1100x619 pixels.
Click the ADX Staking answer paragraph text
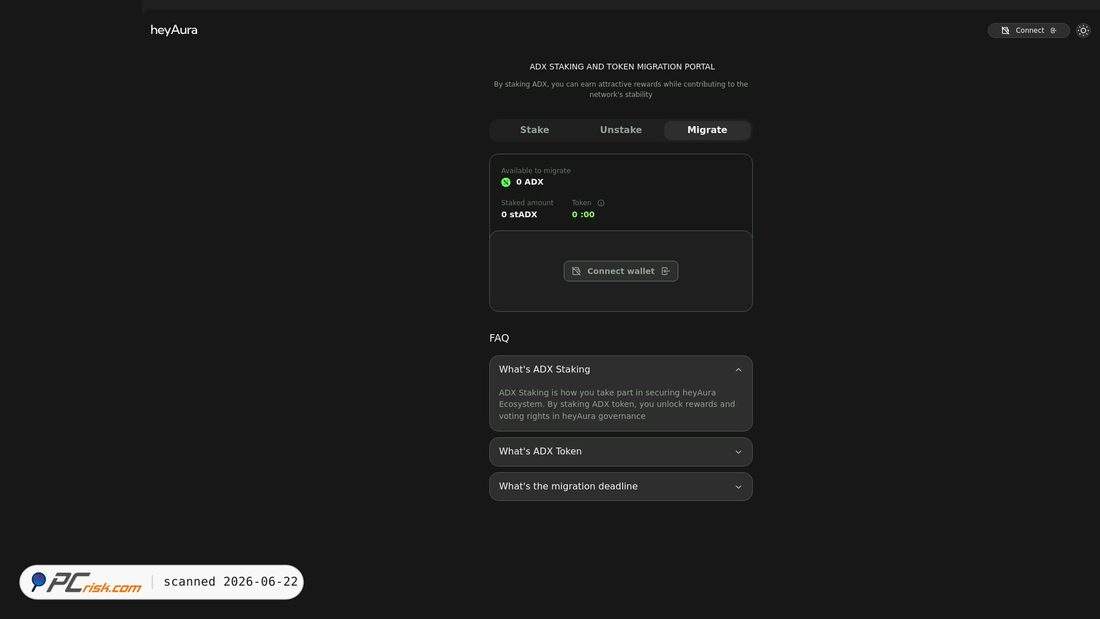coord(617,404)
